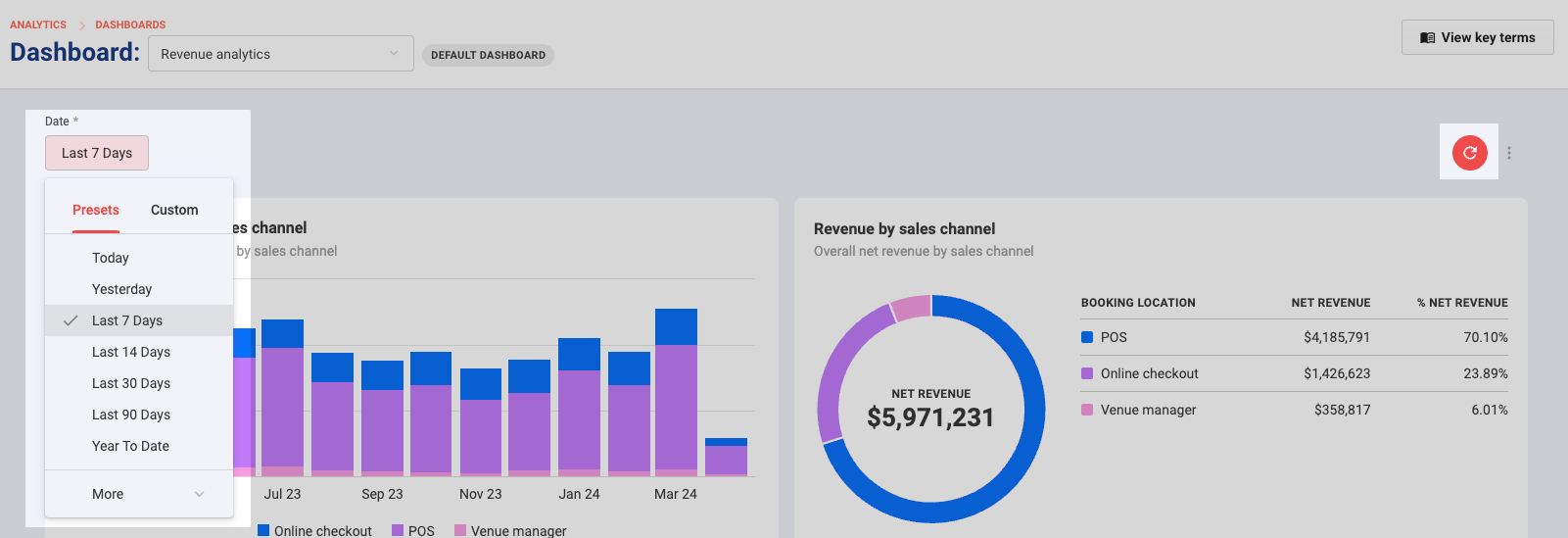The image size is (1568, 538).
Task: Click the Last 7 Days date filter
Action: point(97,153)
